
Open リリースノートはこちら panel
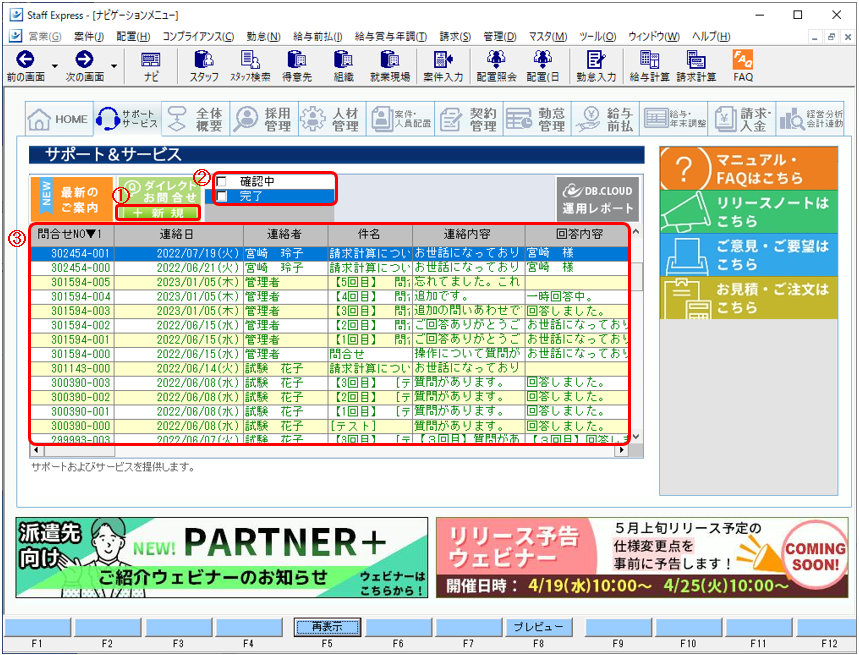click(748, 211)
